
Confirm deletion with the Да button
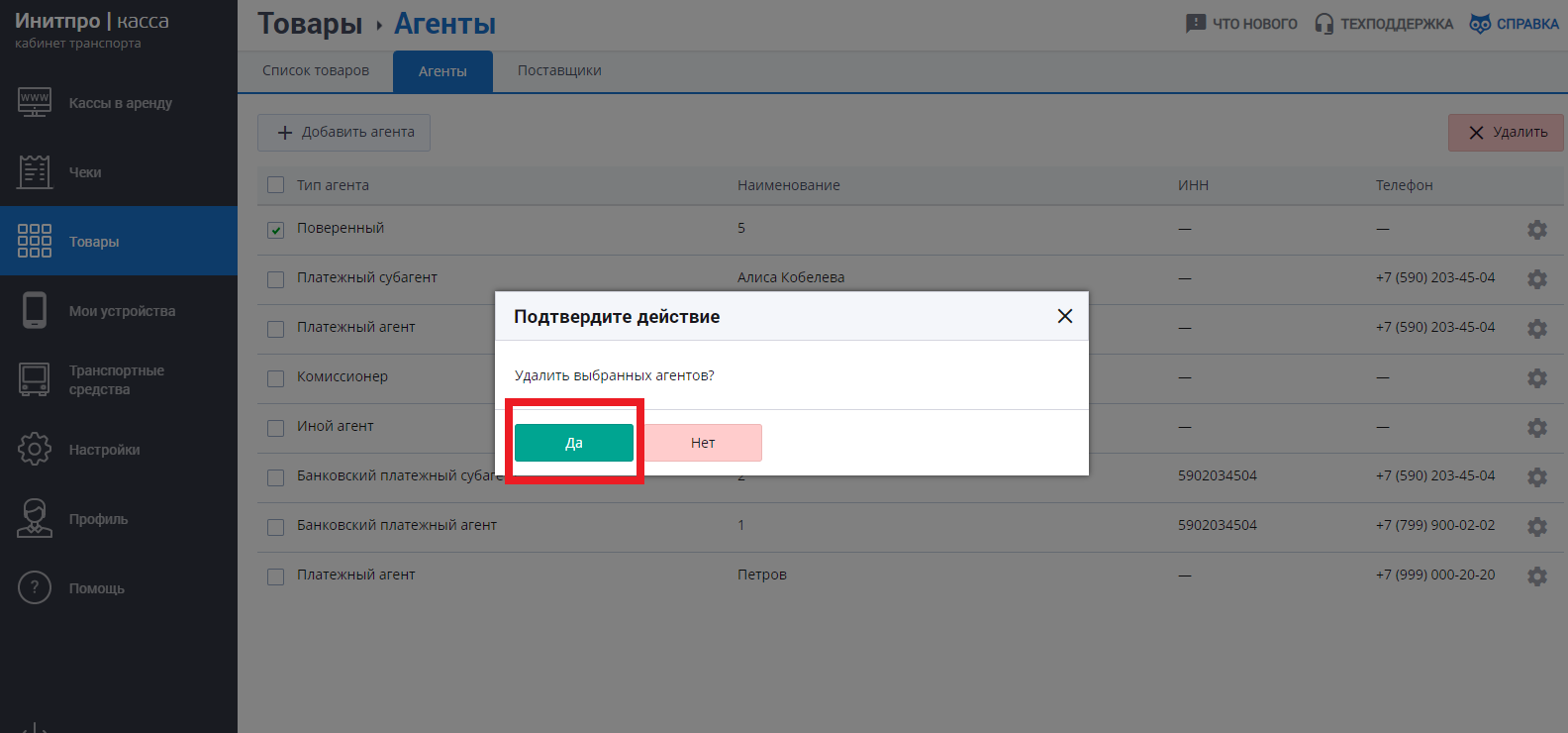[574, 443]
